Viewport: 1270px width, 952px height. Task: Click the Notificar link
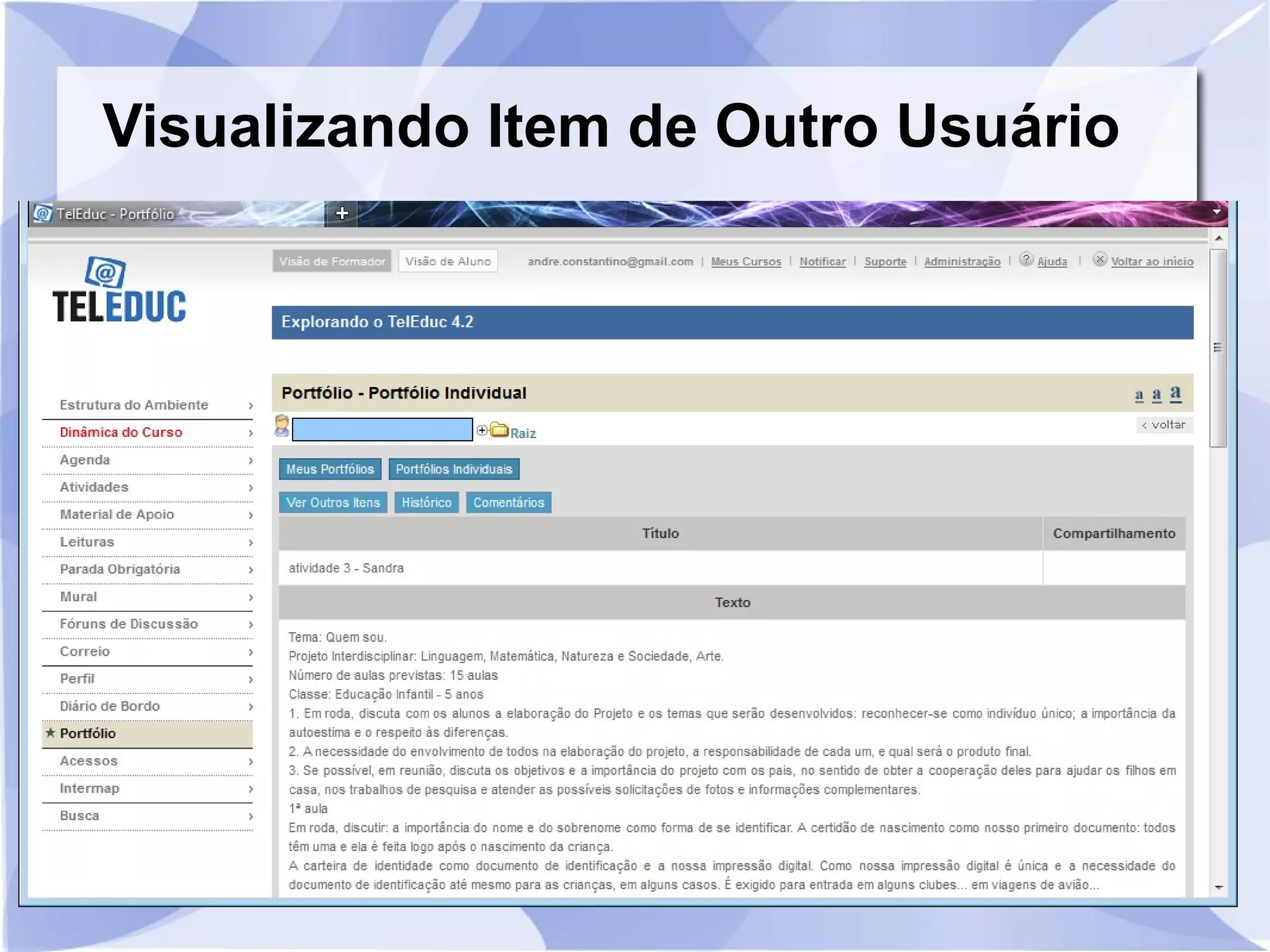(822, 262)
